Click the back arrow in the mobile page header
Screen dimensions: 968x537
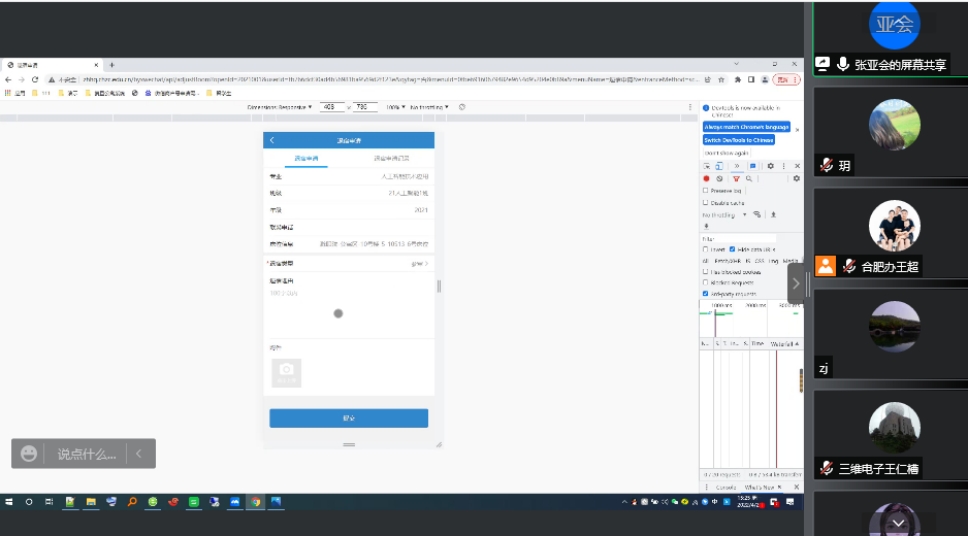272,141
